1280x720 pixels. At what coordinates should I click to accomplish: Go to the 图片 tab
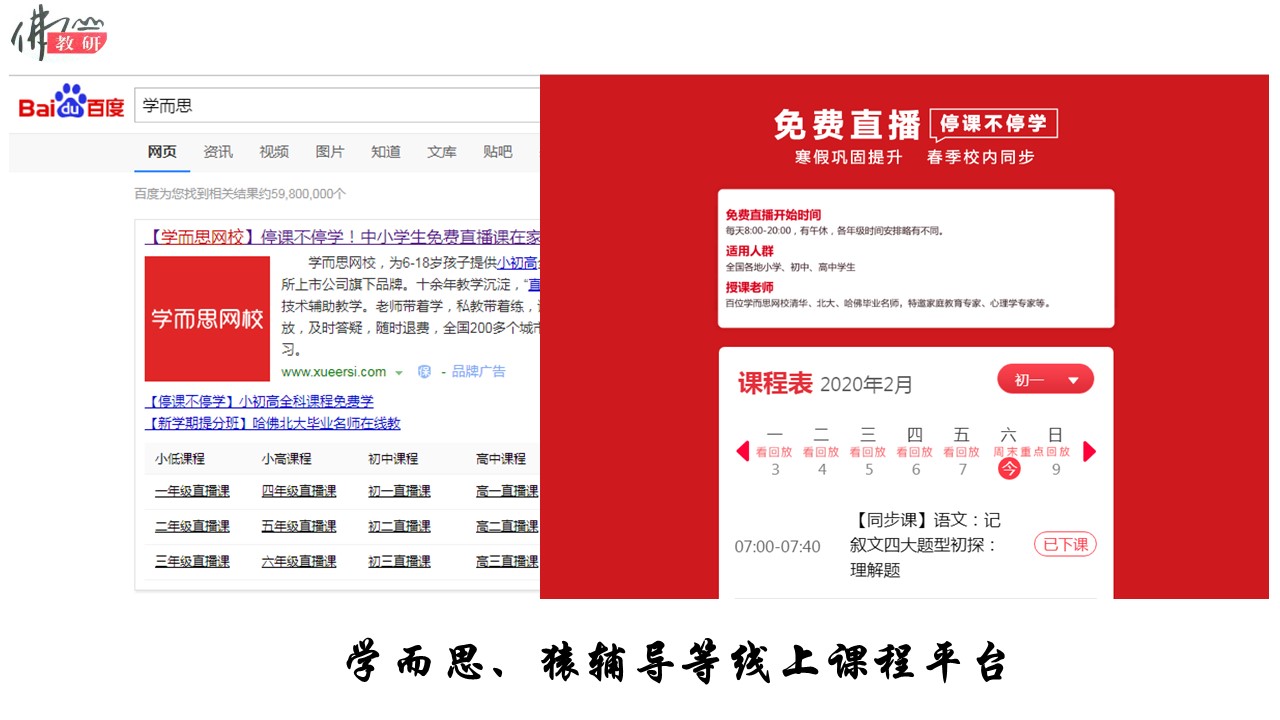(x=330, y=152)
